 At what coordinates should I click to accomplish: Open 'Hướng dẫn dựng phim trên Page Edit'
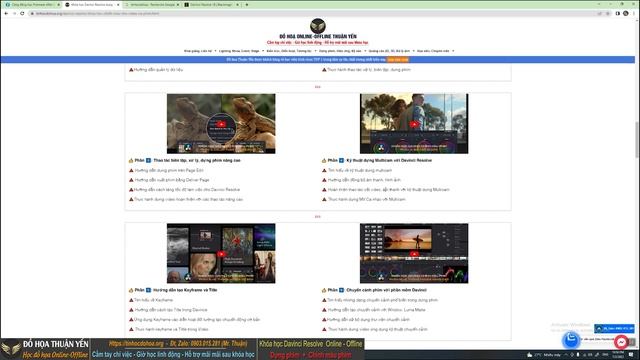click(x=169, y=170)
